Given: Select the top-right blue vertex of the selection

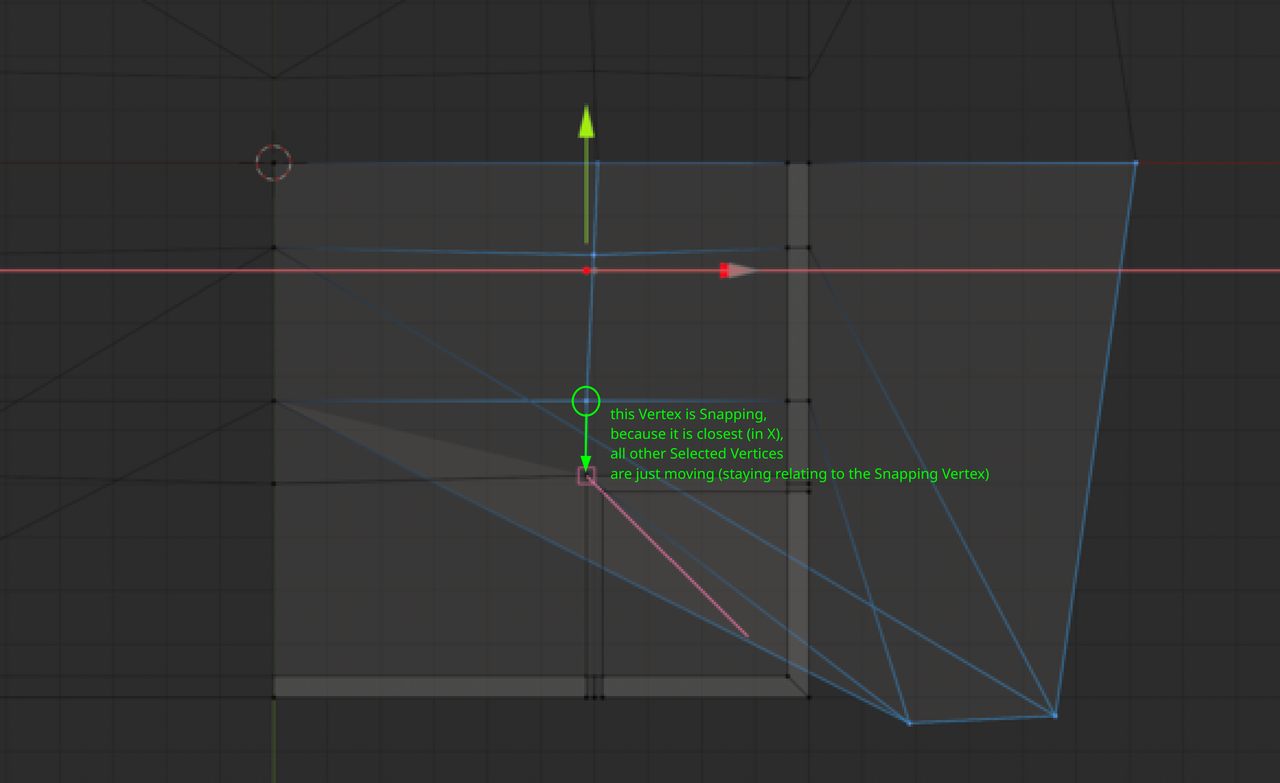Looking at the screenshot, I should point(1135,162).
